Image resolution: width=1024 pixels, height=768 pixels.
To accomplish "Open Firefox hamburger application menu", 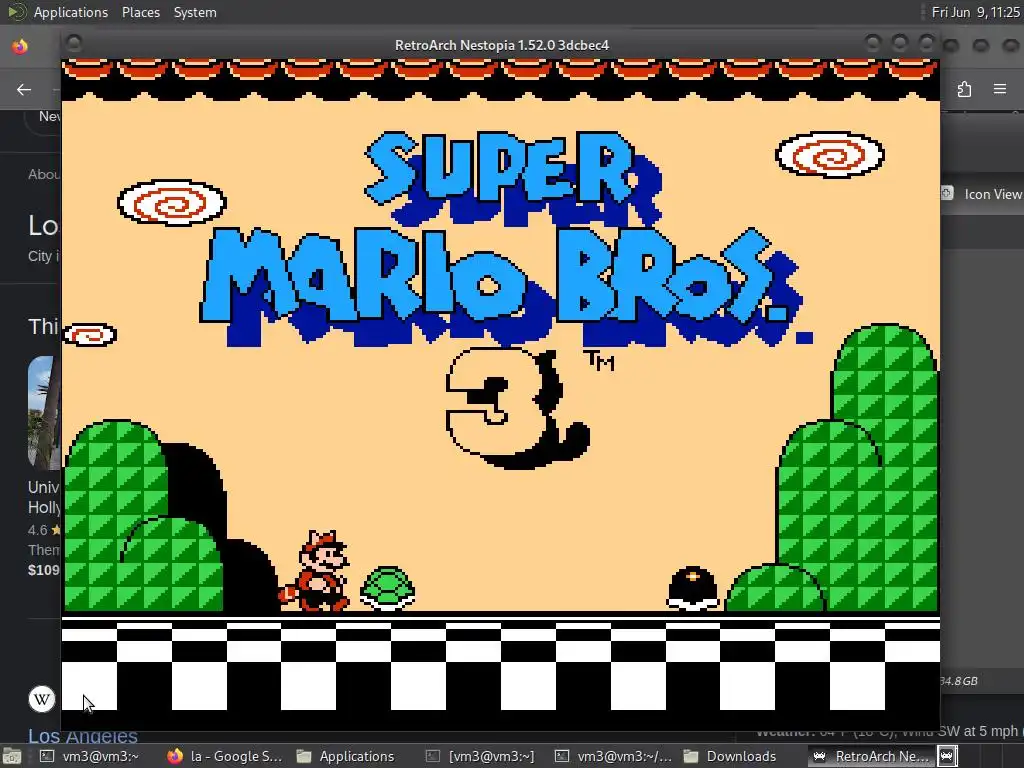I will click(1000, 89).
